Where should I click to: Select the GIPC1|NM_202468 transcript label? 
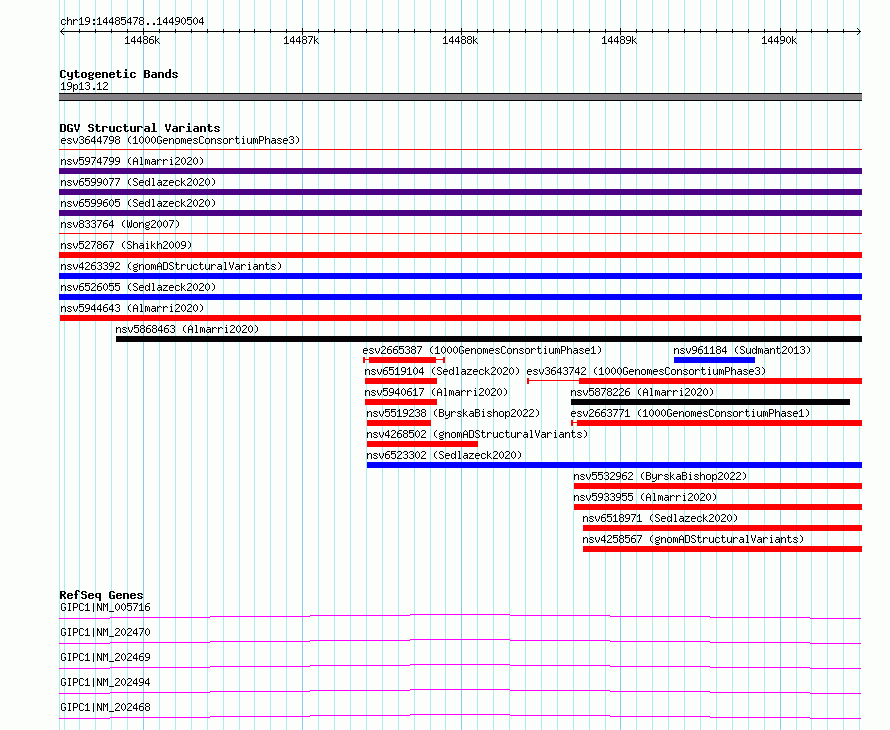coord(105,707)
